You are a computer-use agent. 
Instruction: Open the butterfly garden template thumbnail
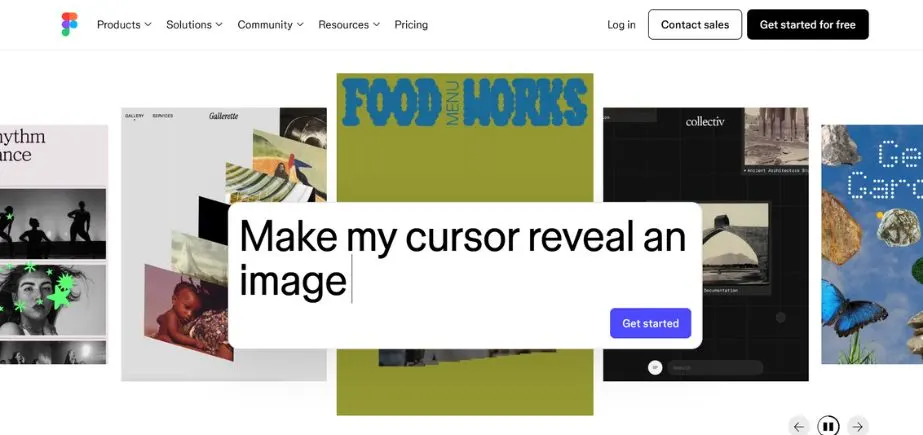coord(872,244)
